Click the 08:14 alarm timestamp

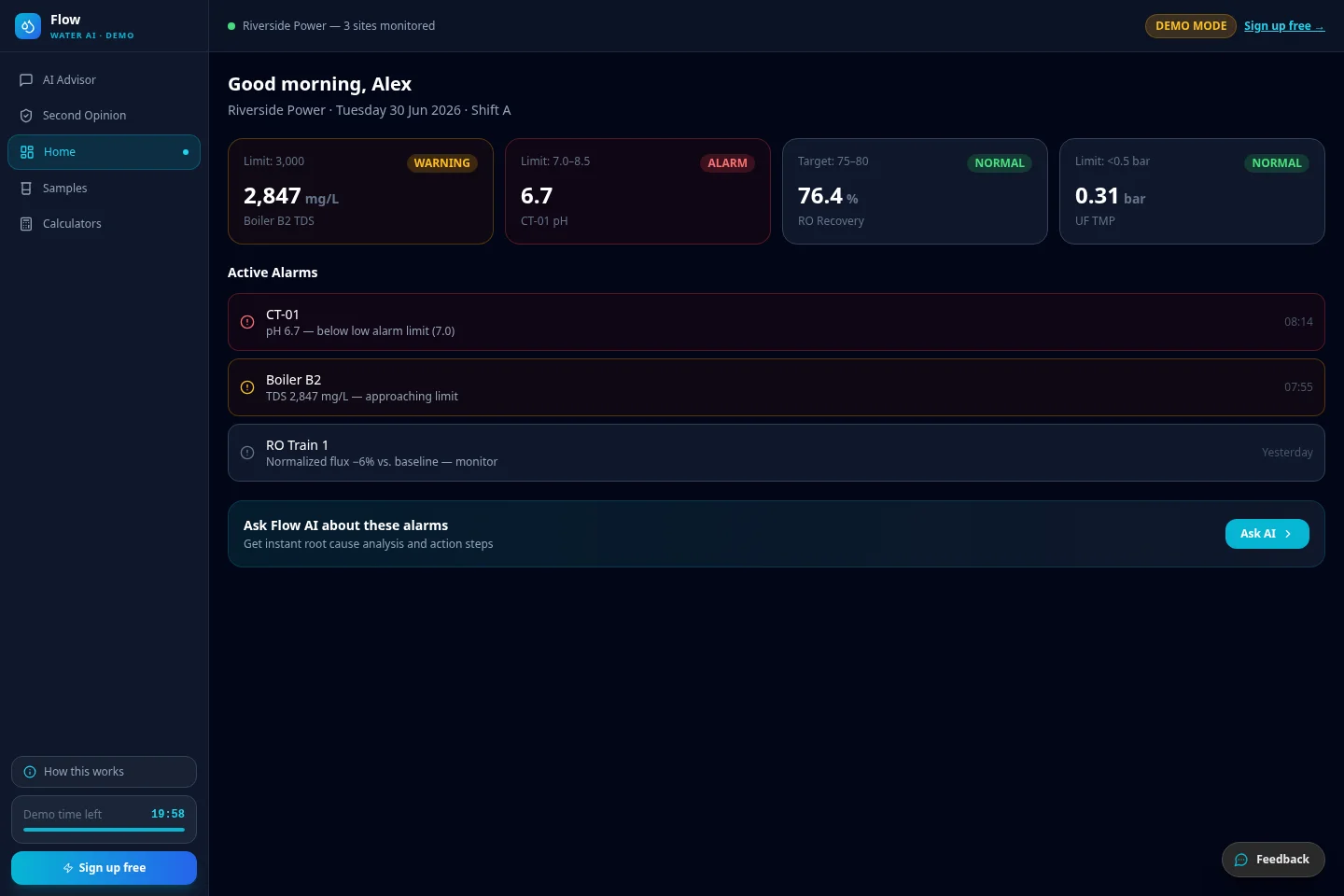[1298, 322]
